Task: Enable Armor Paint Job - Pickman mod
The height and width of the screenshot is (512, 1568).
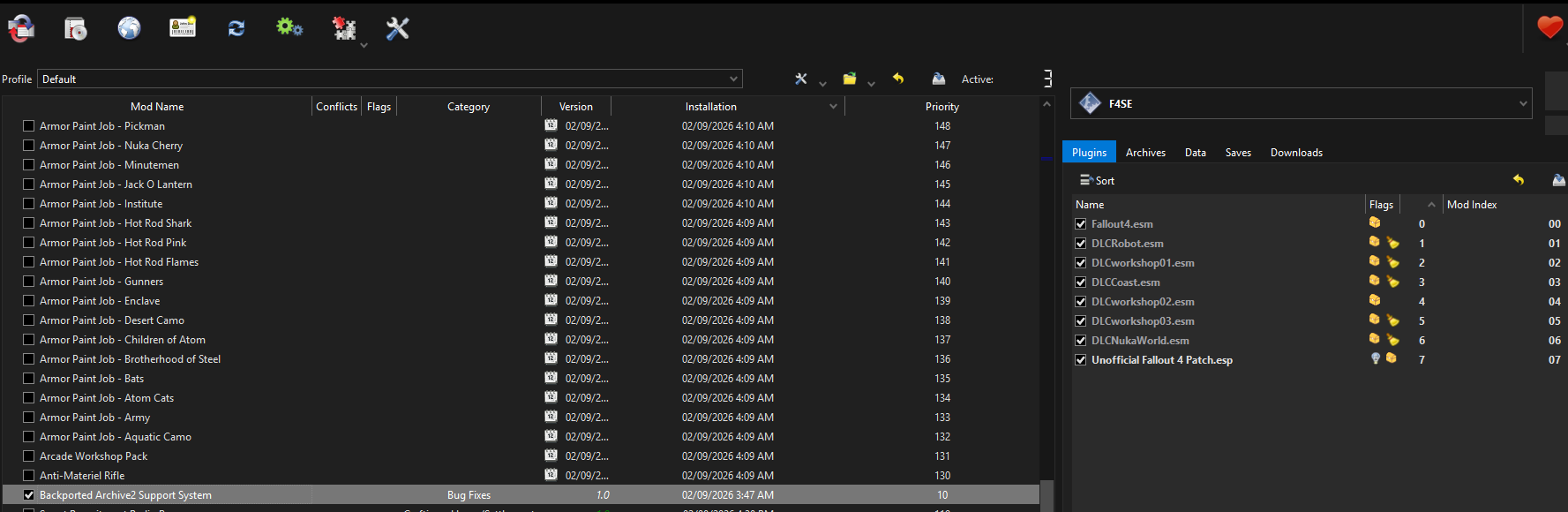Action: (x=28, y=126)
